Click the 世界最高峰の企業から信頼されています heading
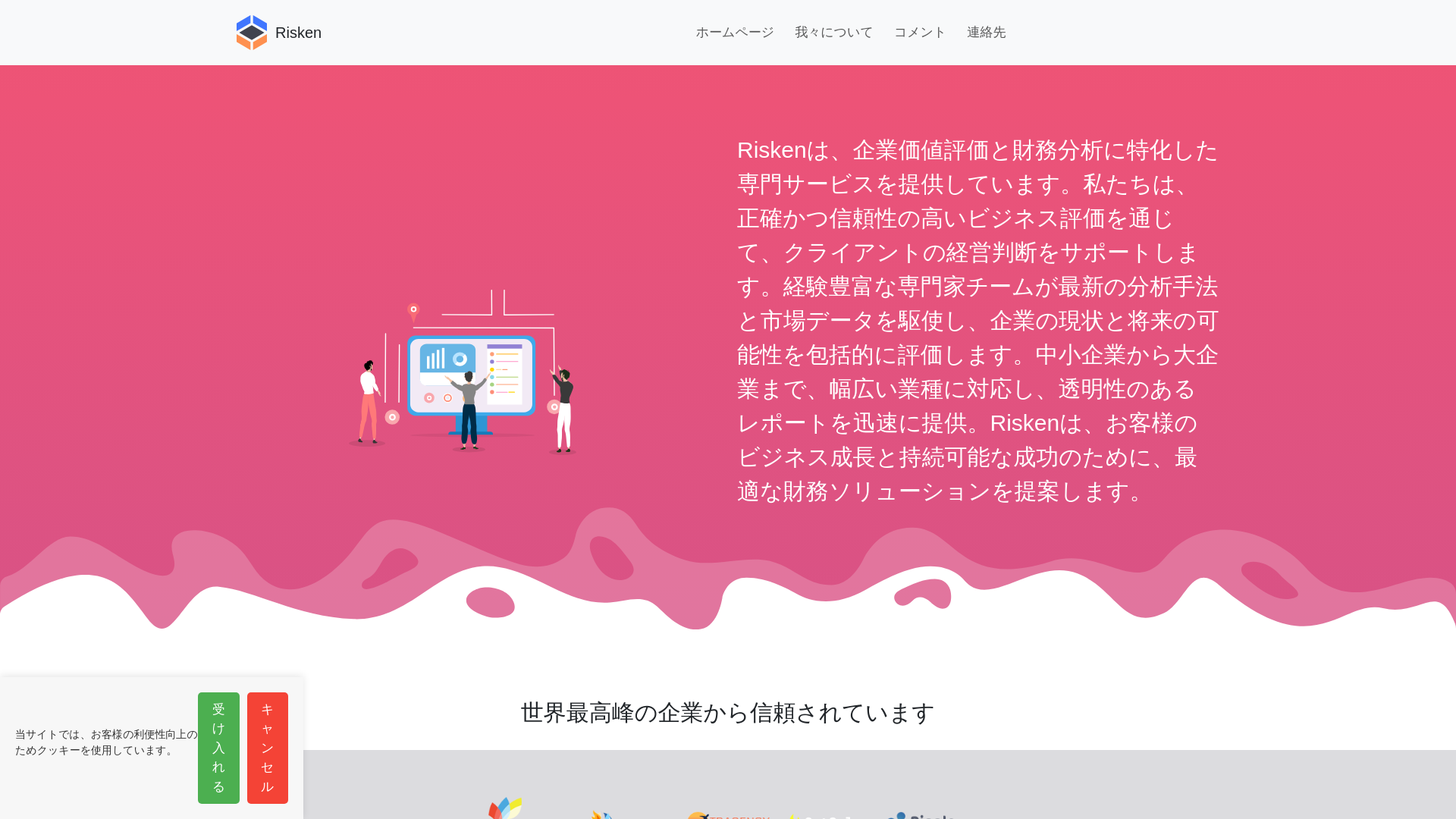This screenshot has height=819, width=1456. [x=727, y=713]
